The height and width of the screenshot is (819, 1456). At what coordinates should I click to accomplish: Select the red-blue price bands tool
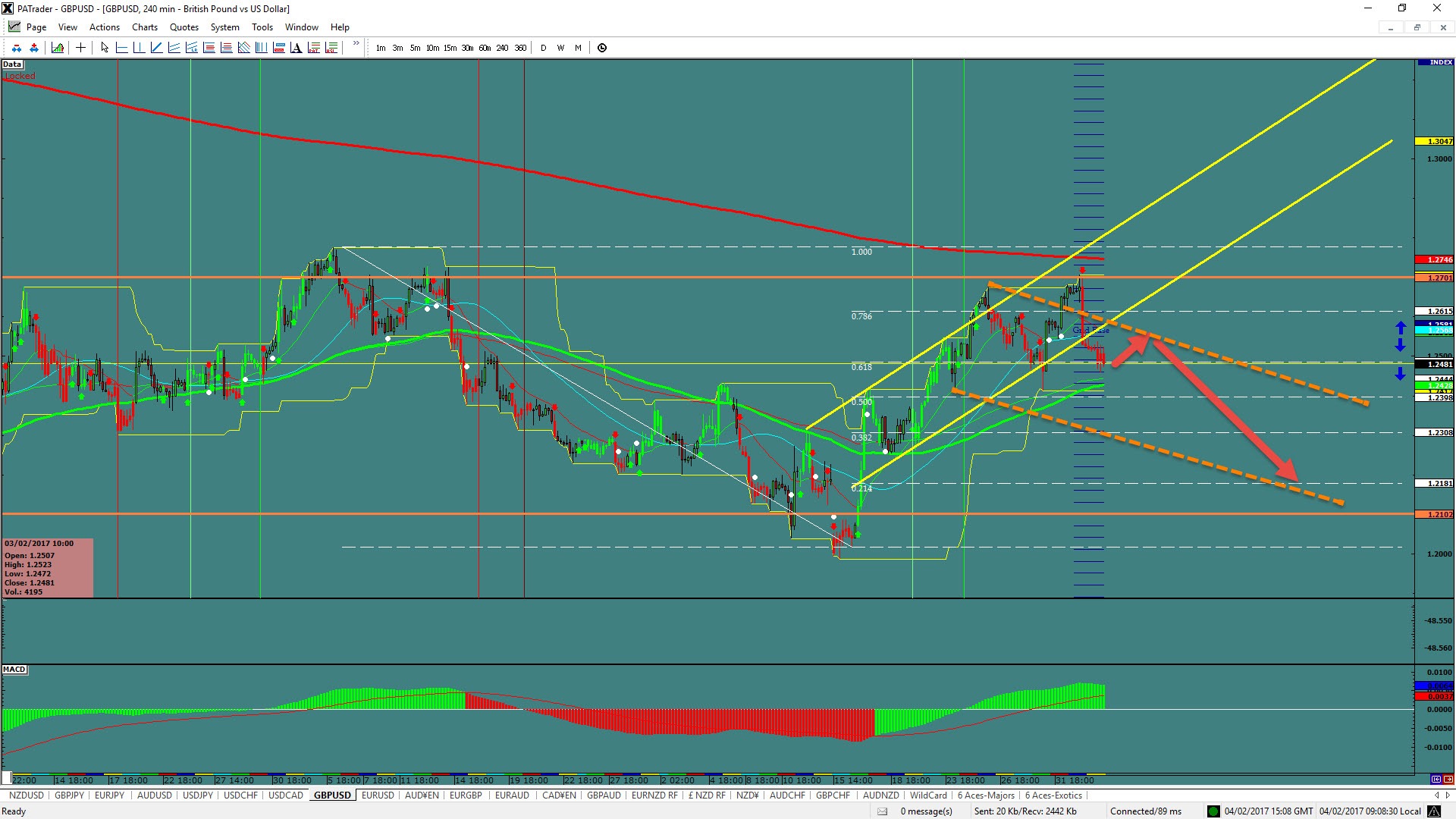point(278,48)
